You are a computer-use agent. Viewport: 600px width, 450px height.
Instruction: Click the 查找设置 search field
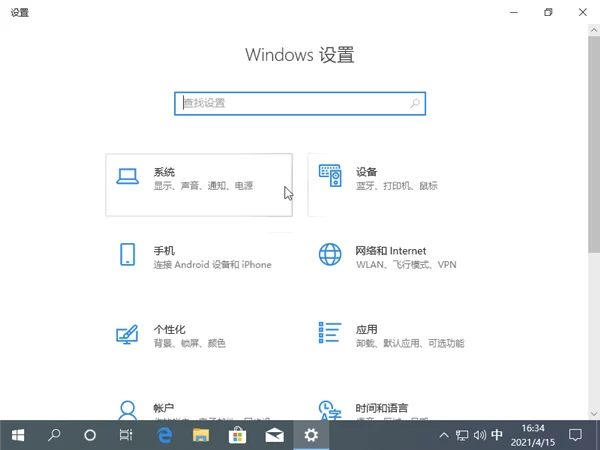(x=300, y=103)
